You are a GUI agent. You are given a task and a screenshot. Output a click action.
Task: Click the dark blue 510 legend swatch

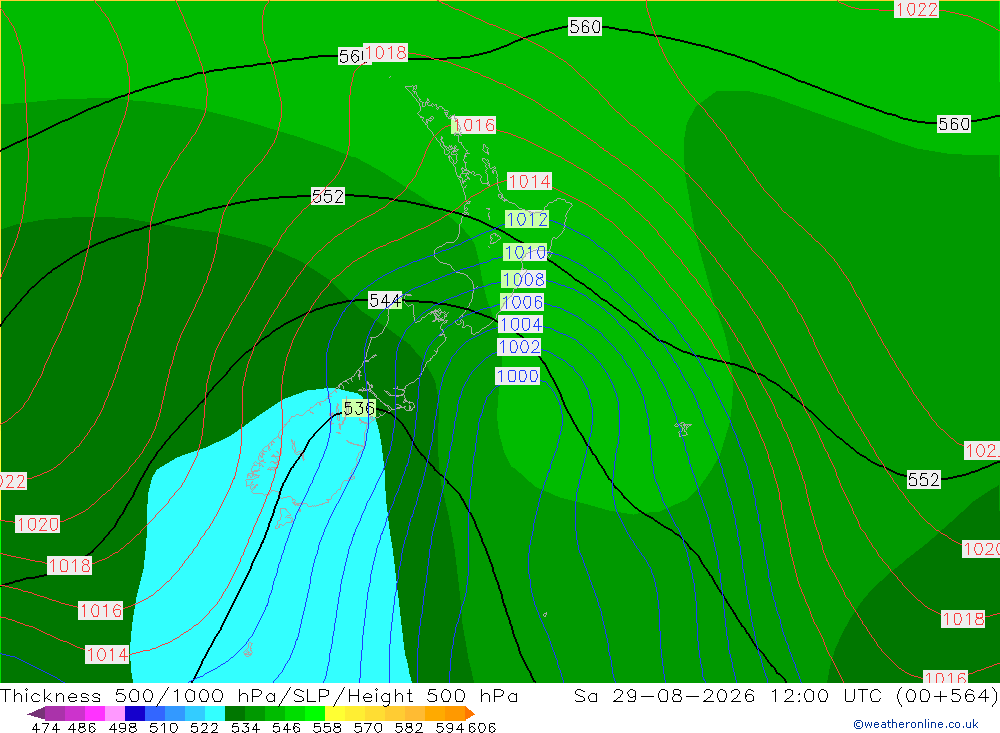click(x=135, y=713)
